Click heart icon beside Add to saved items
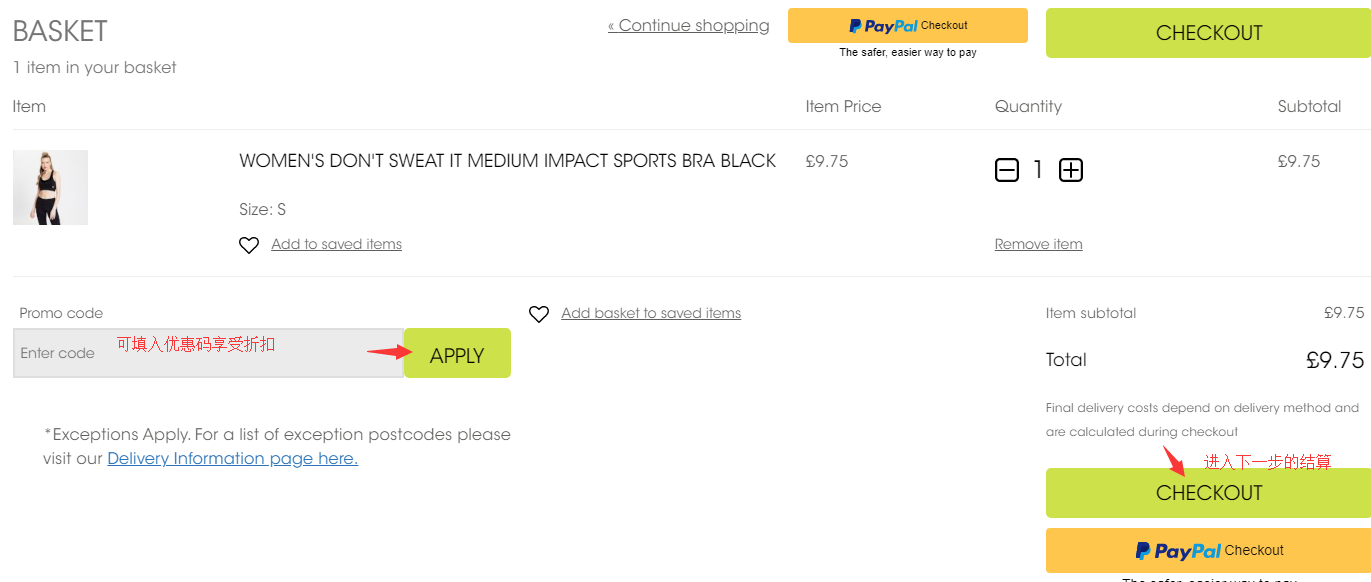Image resolution: width=1371 pixels, height=582 pixels. pos(249,245)
